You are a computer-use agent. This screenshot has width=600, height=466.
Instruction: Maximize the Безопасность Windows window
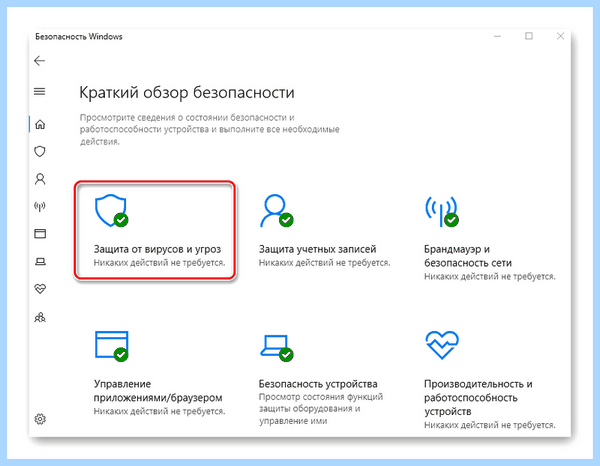click(529, 36)
